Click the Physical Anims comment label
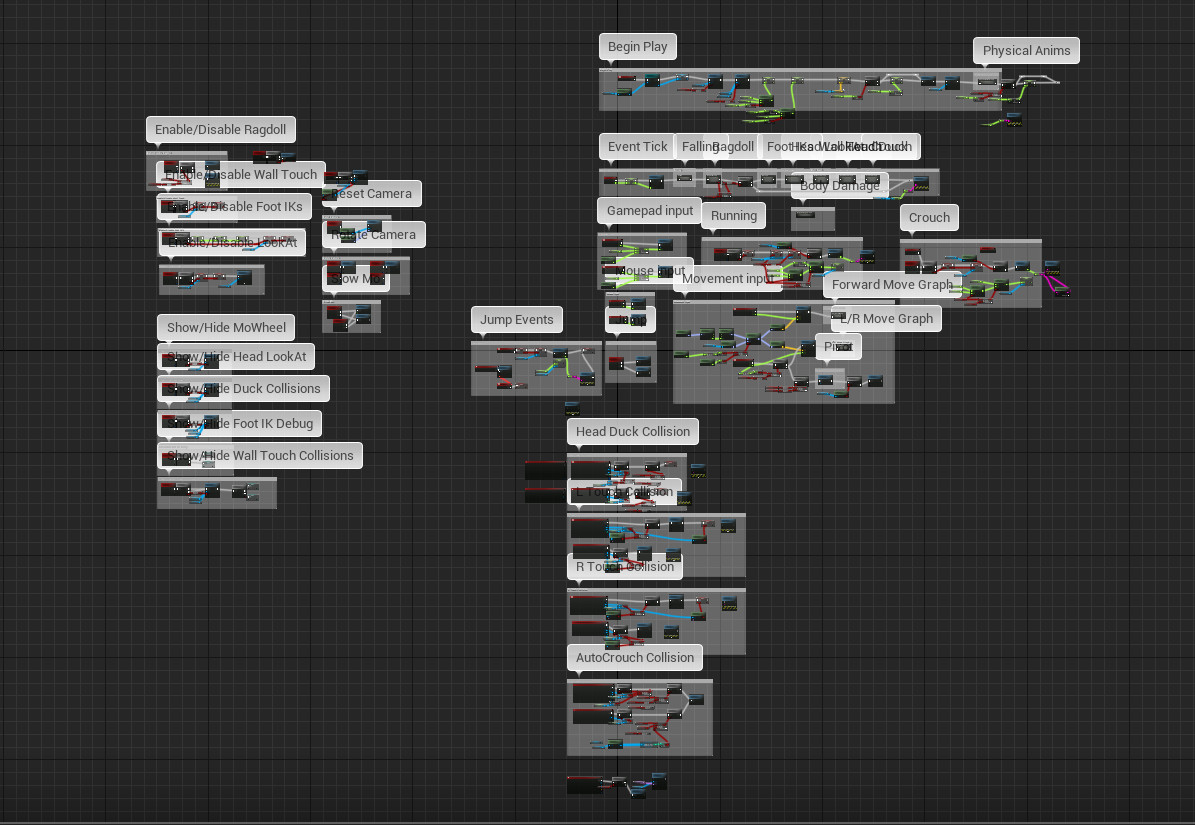Viewport: 1195px width, 825px height. [1026, 50]
